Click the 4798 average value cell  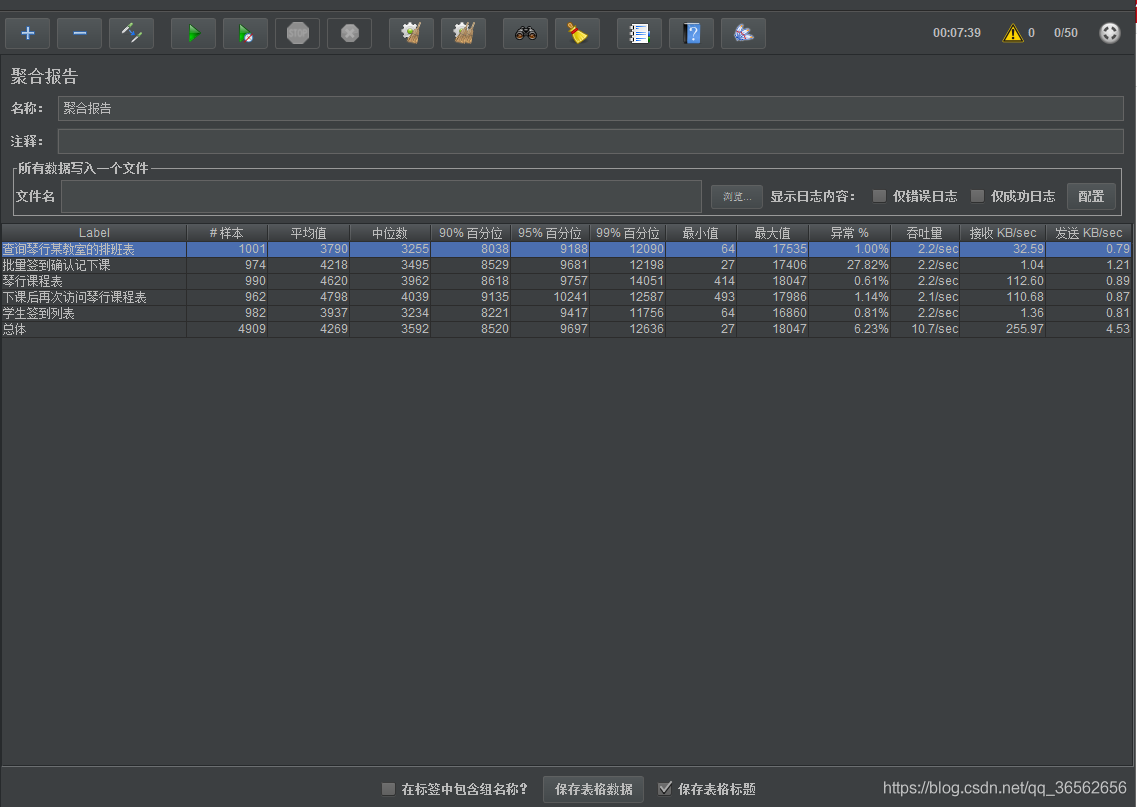(x=309, y=297)
